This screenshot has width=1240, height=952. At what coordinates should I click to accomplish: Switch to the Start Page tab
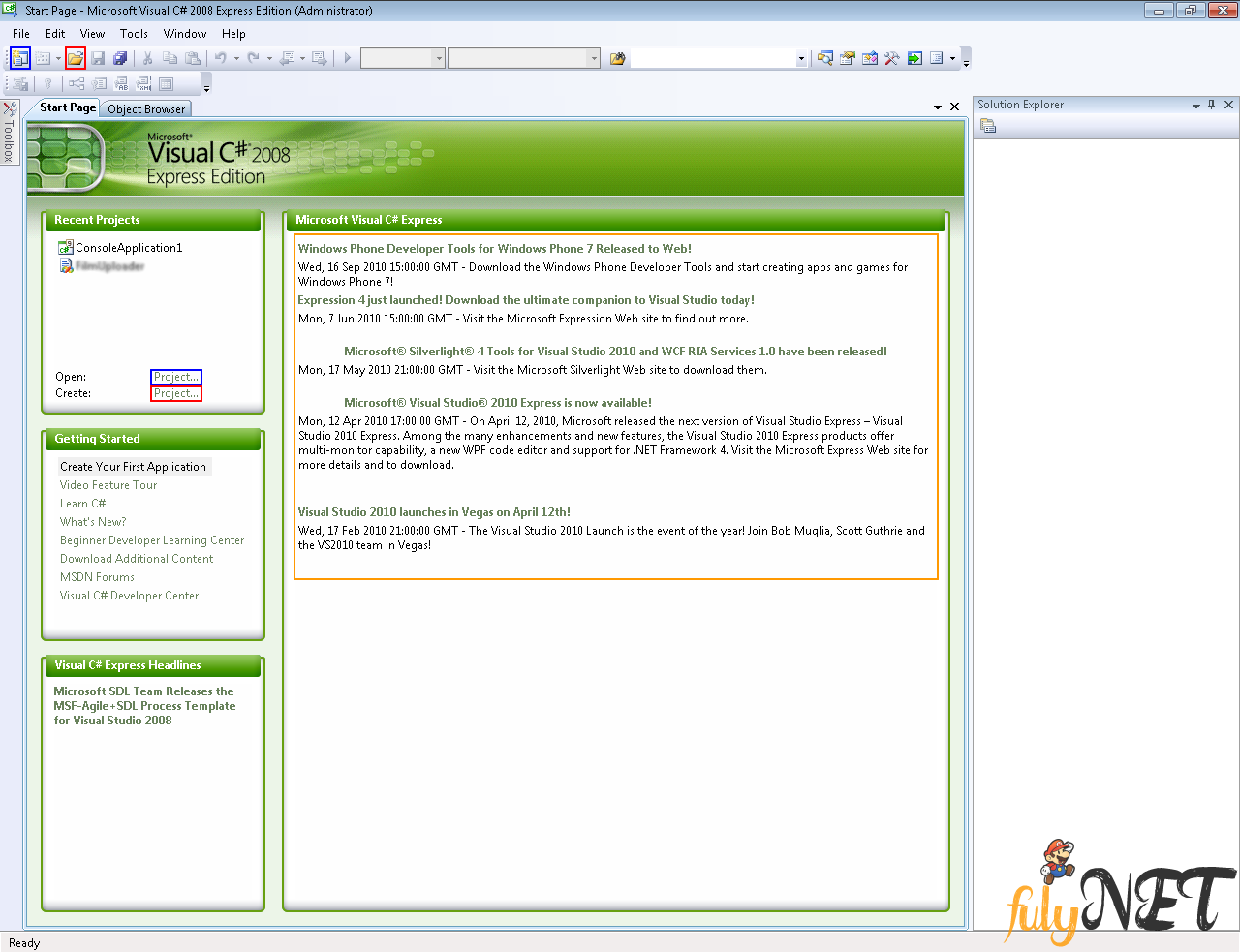point(68,107)
